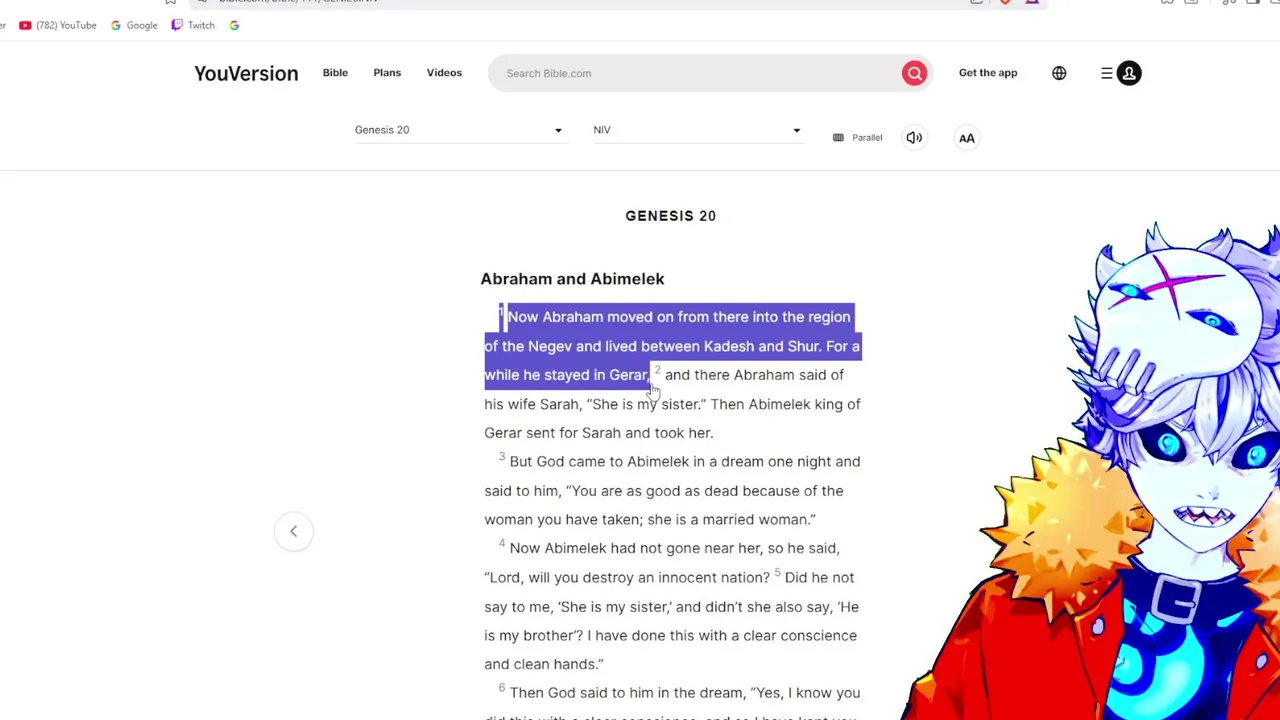Select verse 3 "But God came to Abimelek"
The image size is (1280, 720).
[x=672, y=490]
